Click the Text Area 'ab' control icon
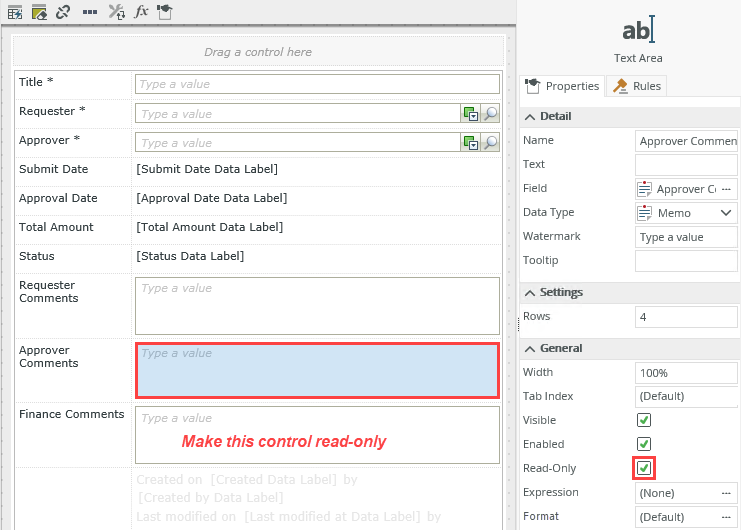Viewport: 741px width, 530px height. pos(638,30)
